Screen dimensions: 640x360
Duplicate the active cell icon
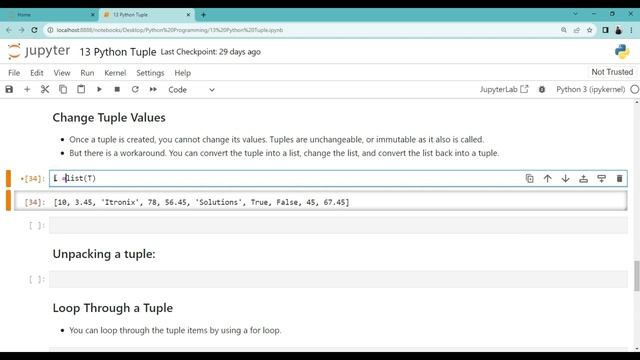click(529, 178)
